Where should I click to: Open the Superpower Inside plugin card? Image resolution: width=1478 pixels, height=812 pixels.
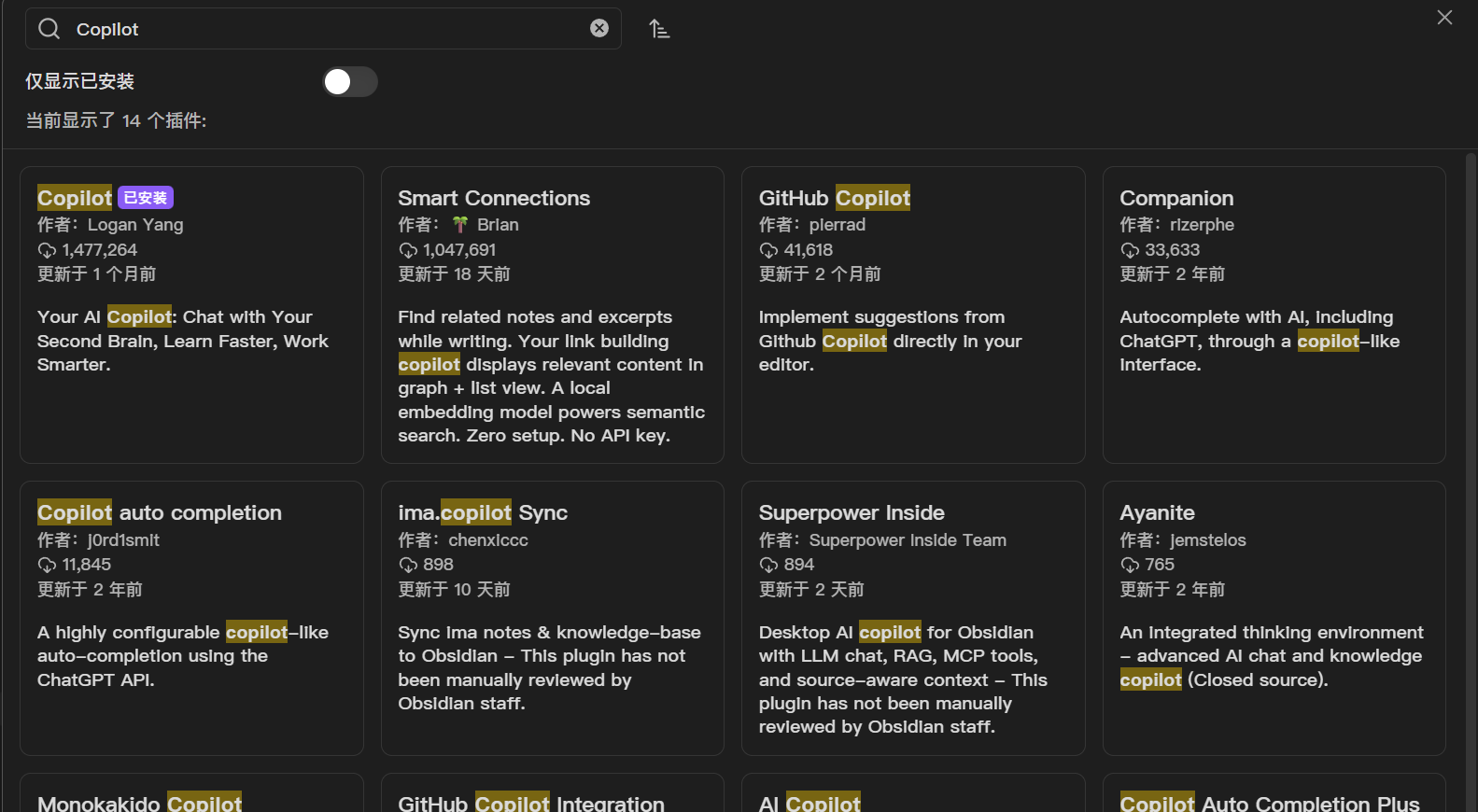[x=913, y=618]
